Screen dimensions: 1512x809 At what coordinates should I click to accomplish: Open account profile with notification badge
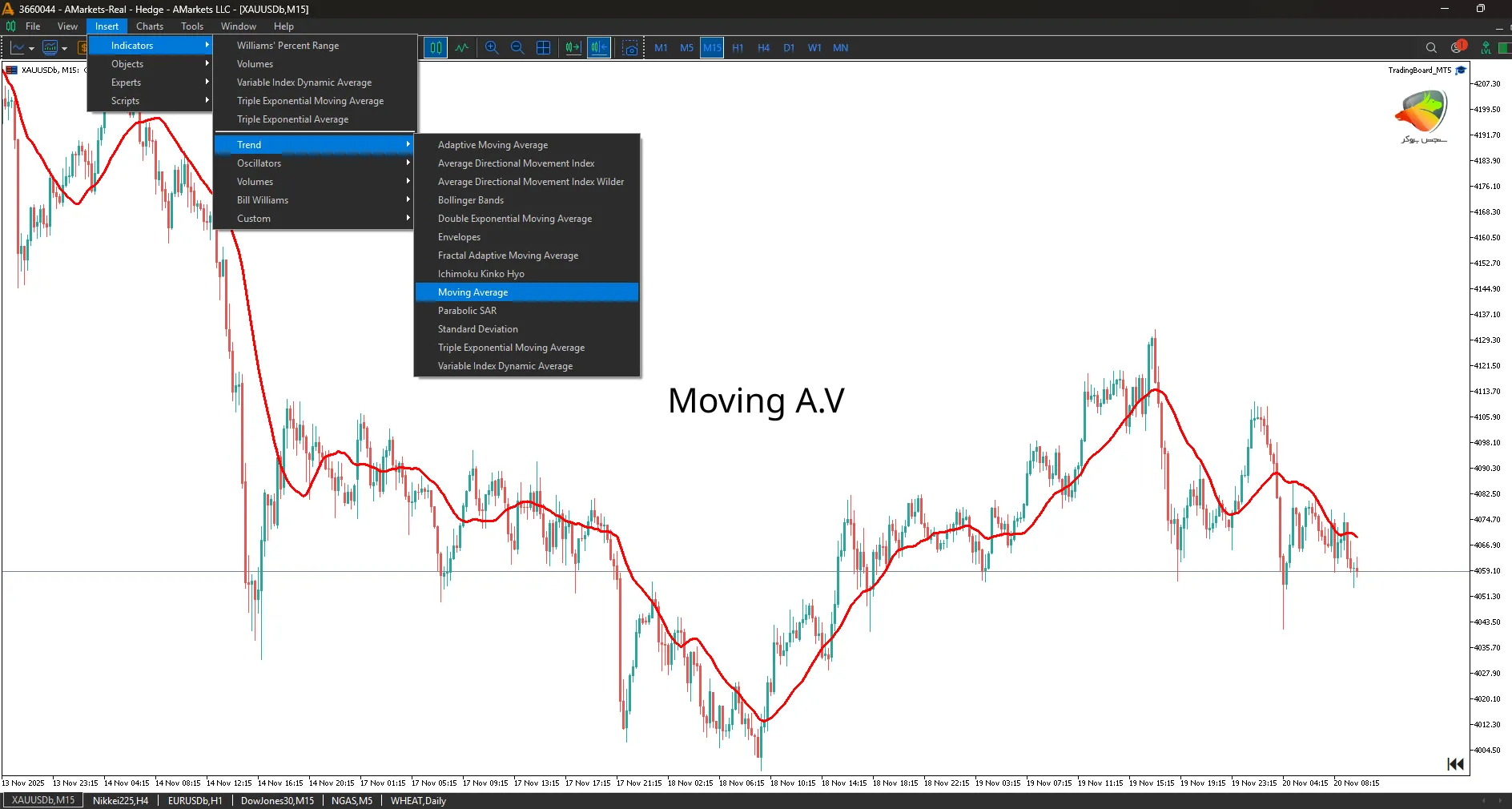[x=1457, y=48]
